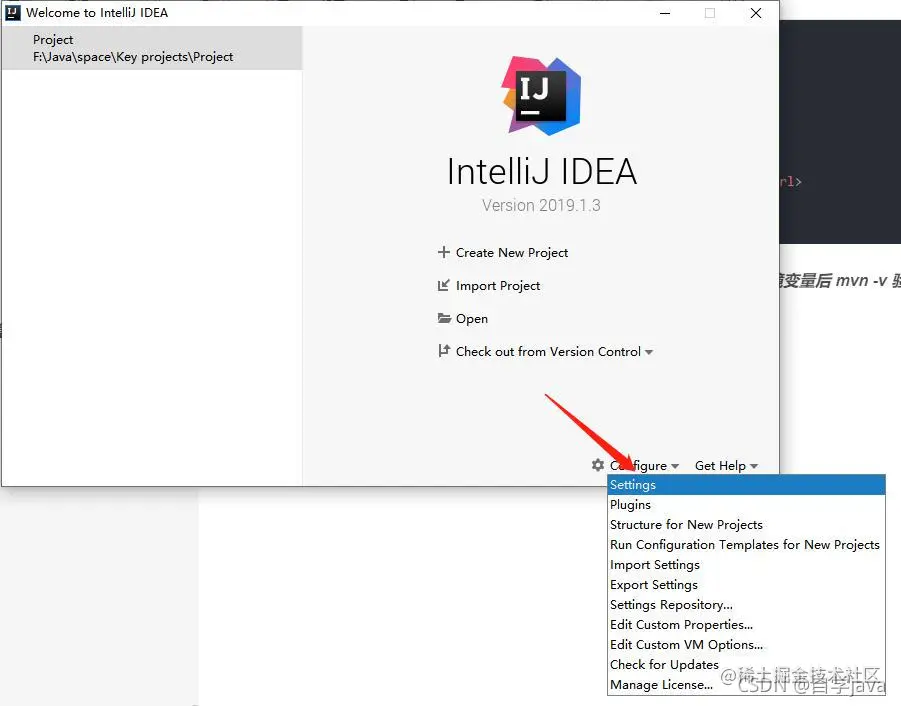This screenshot has width=901, height=706.
Task: Select Edit Custom VM Options...
Action: [x=746, y=645]
